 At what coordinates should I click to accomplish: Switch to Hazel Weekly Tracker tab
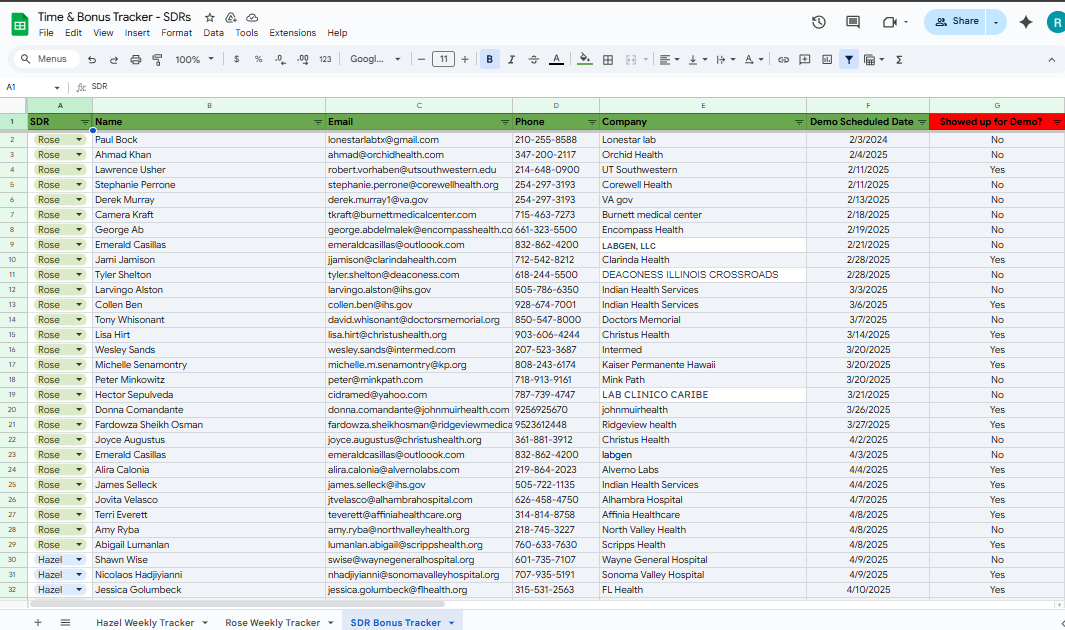[x=145, y=623]
